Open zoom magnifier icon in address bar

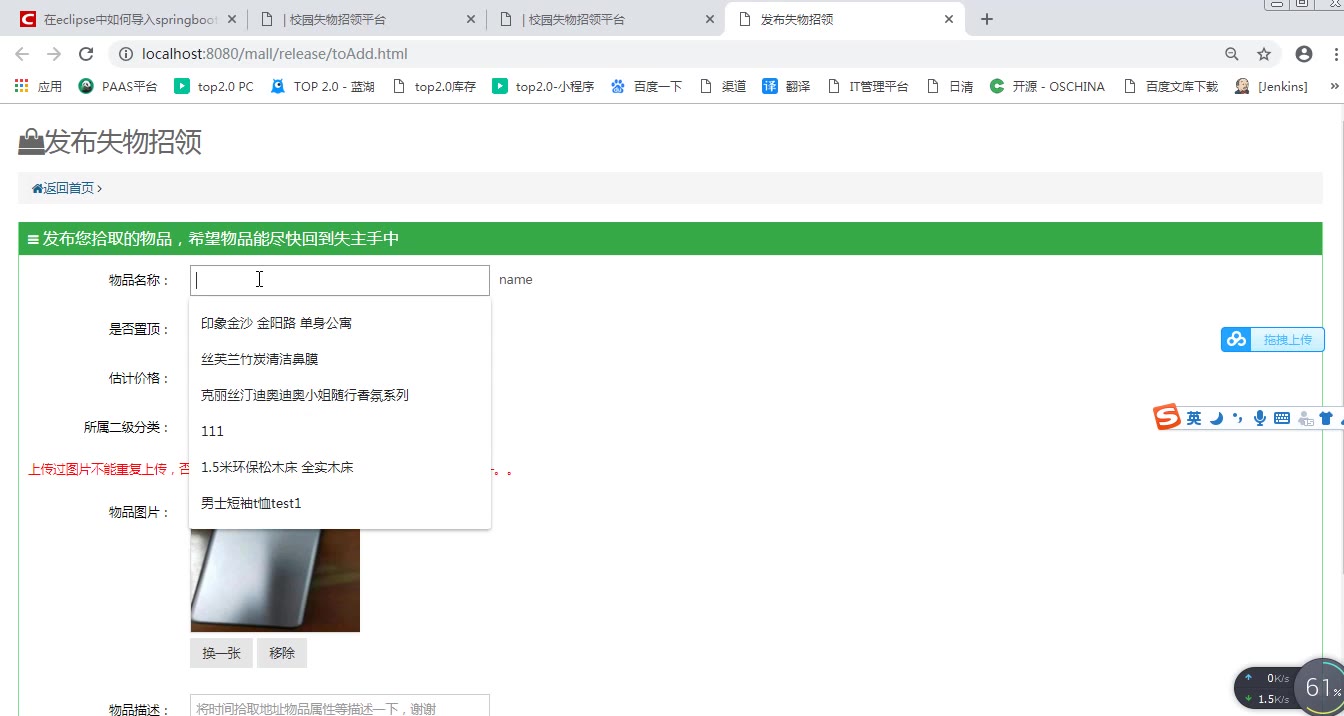(x=1232, y=54)
